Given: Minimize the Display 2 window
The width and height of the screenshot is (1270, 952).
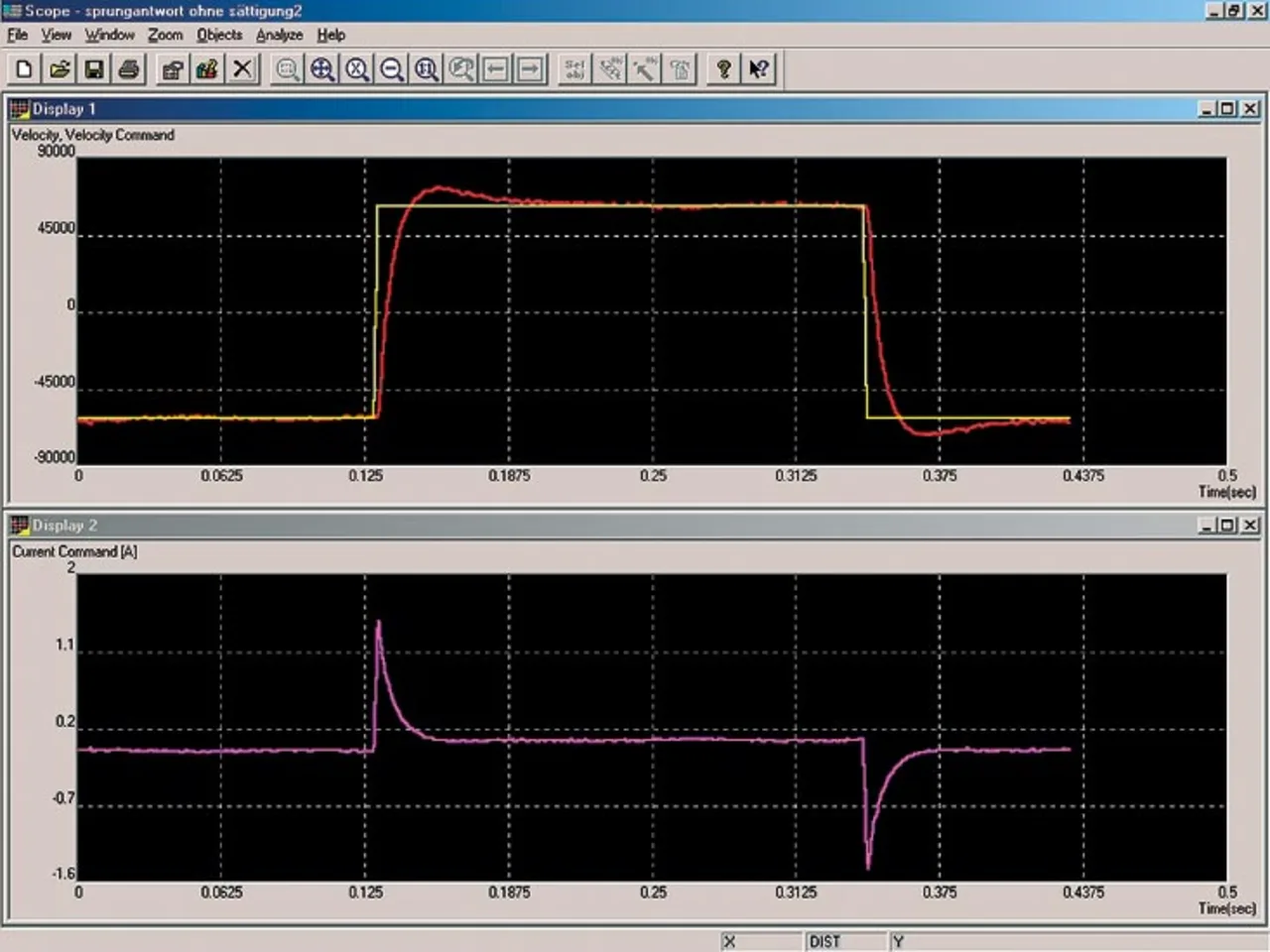Looking at the screenshot, I should pyautogui.click(x=1207, y=526).
